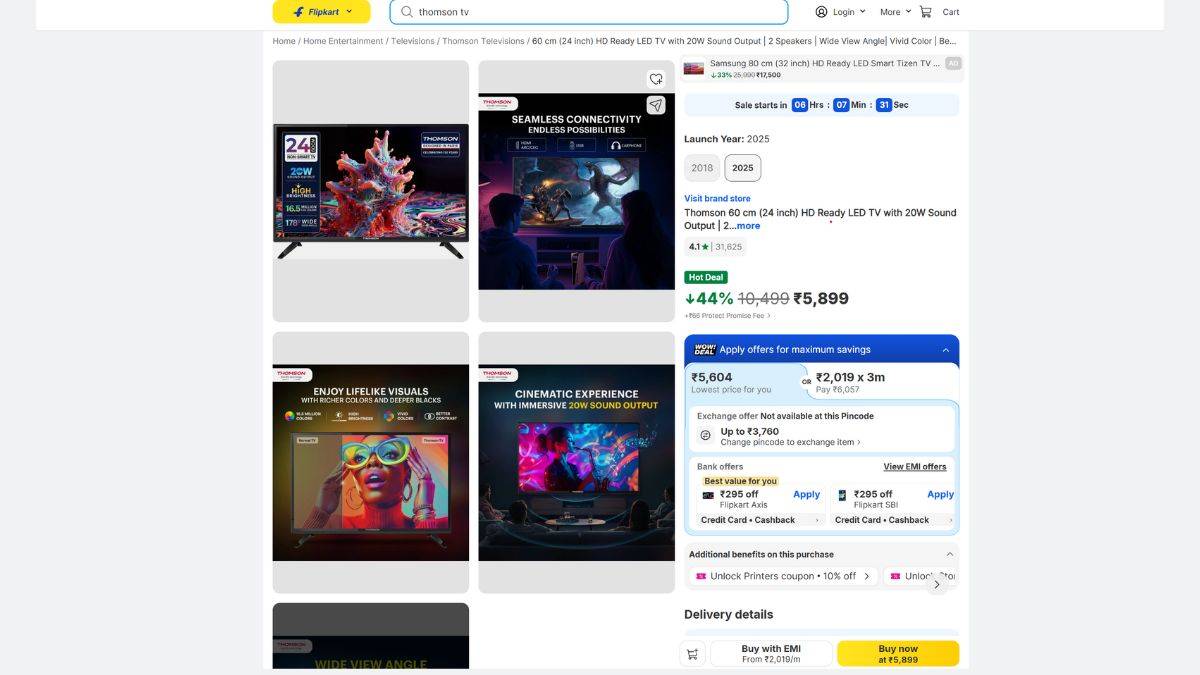This screenshot has width=1200, height=675.
Task: Open Home Entertainment breadcrumb
Action: [343, 41]
